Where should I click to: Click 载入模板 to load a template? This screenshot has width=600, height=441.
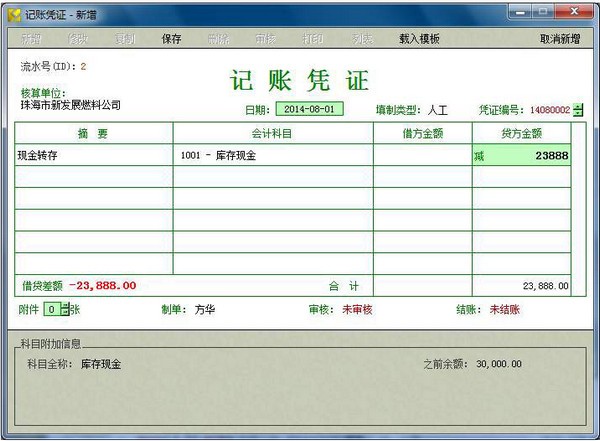419,39
